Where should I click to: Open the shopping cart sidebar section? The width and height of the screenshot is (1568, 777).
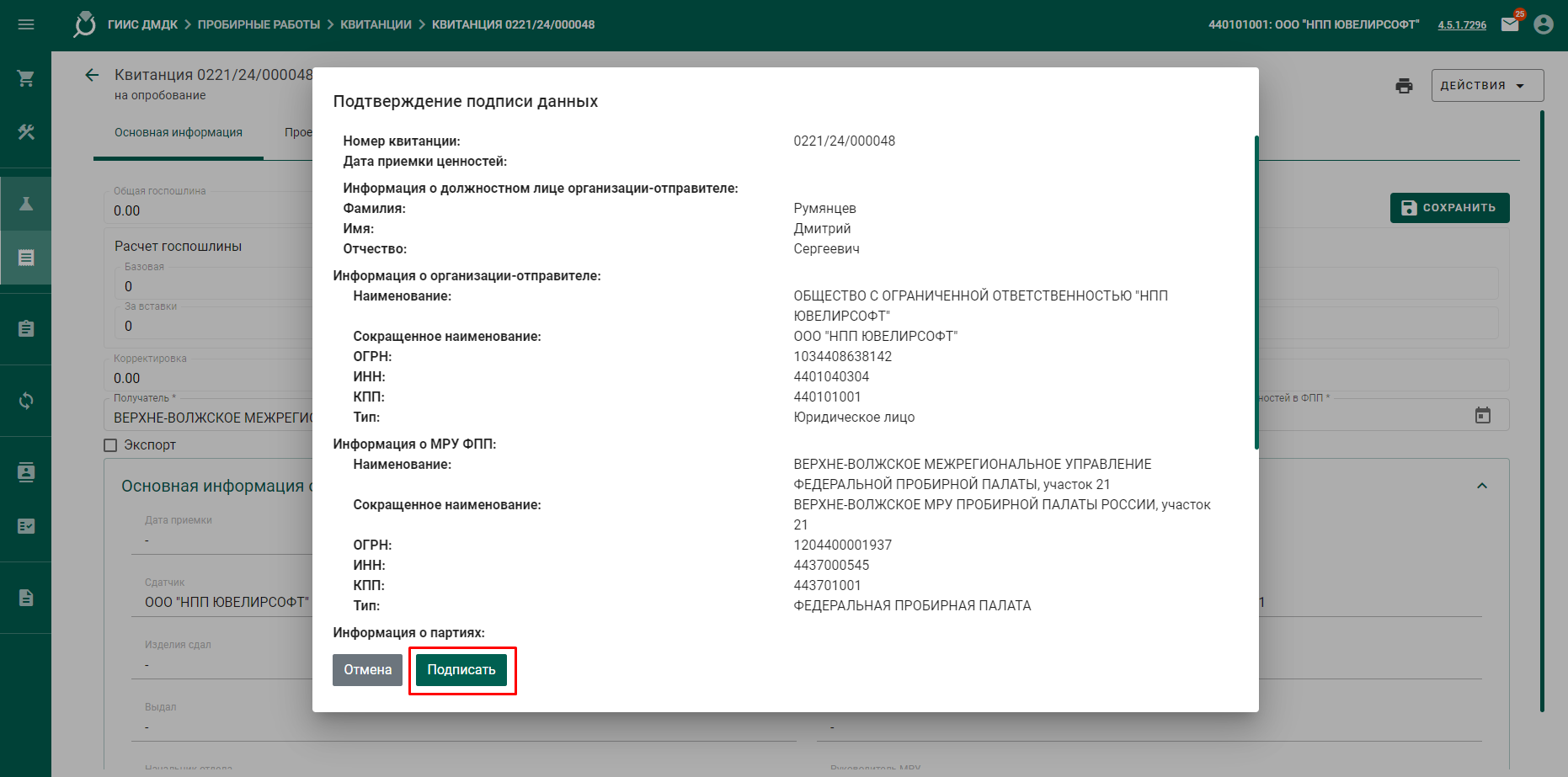point(26,78)
